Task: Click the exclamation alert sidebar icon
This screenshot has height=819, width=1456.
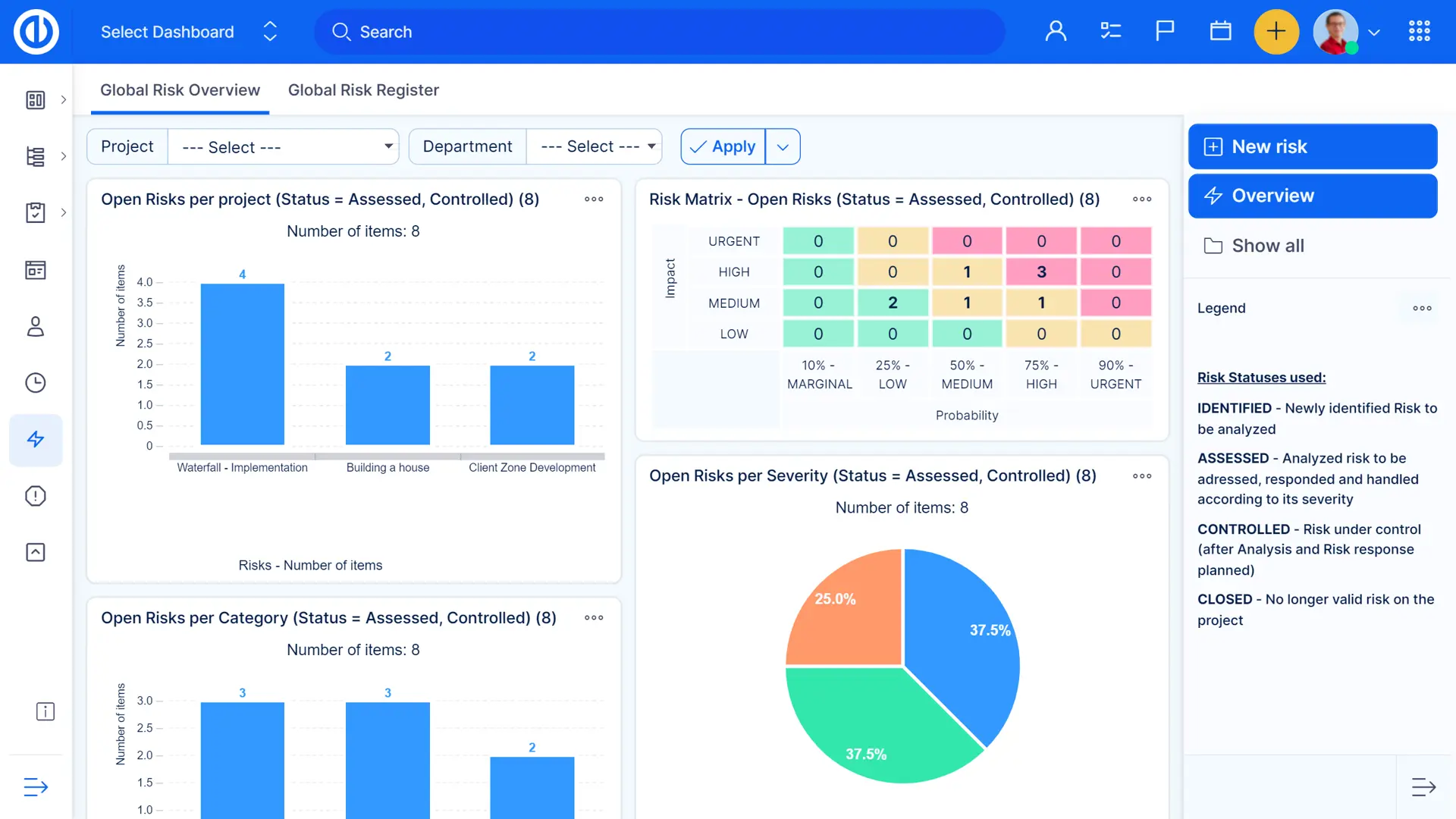Action: tap(36, 496)
